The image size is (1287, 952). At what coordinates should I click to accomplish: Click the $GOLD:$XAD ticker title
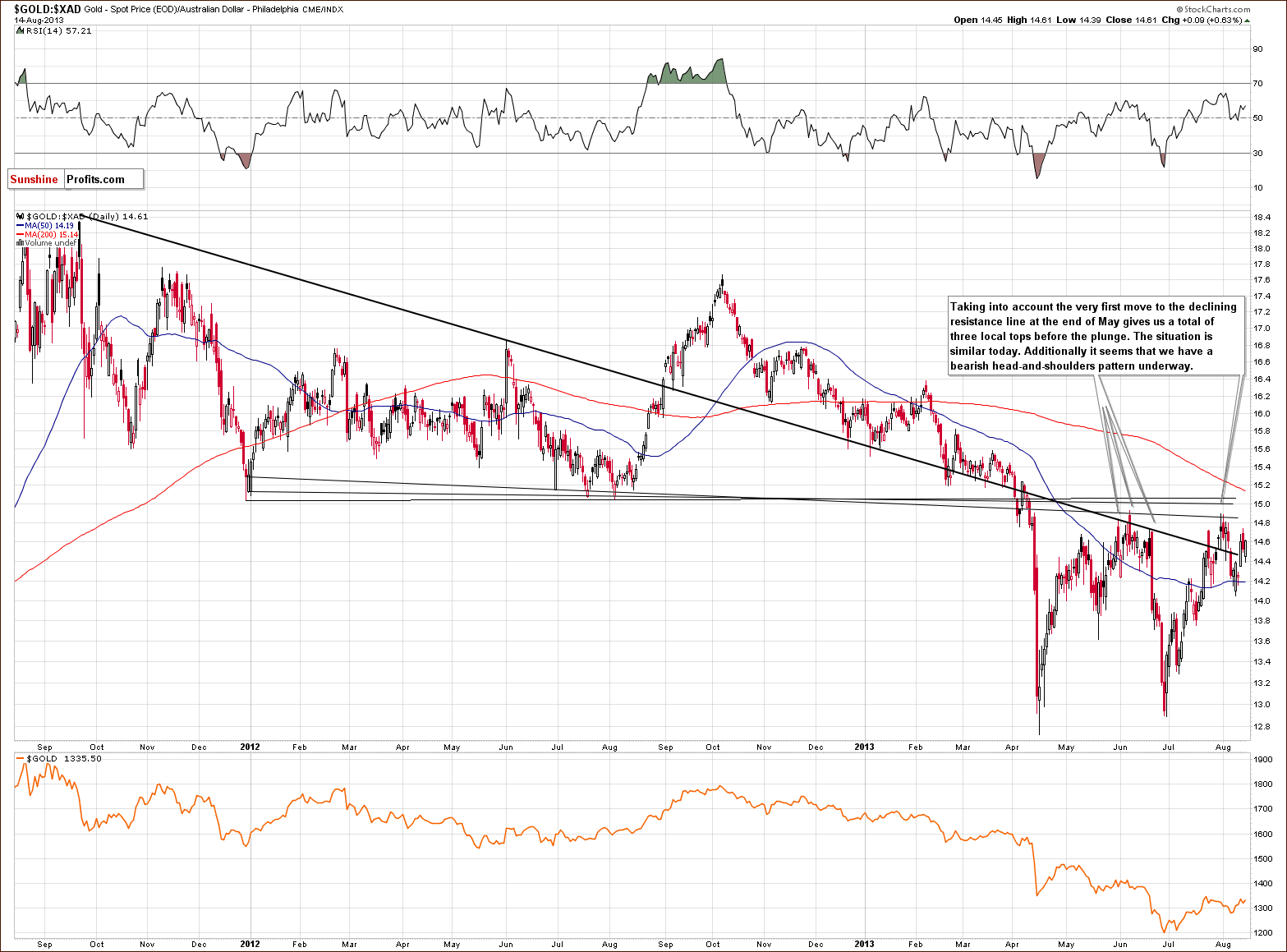[48, 9]
